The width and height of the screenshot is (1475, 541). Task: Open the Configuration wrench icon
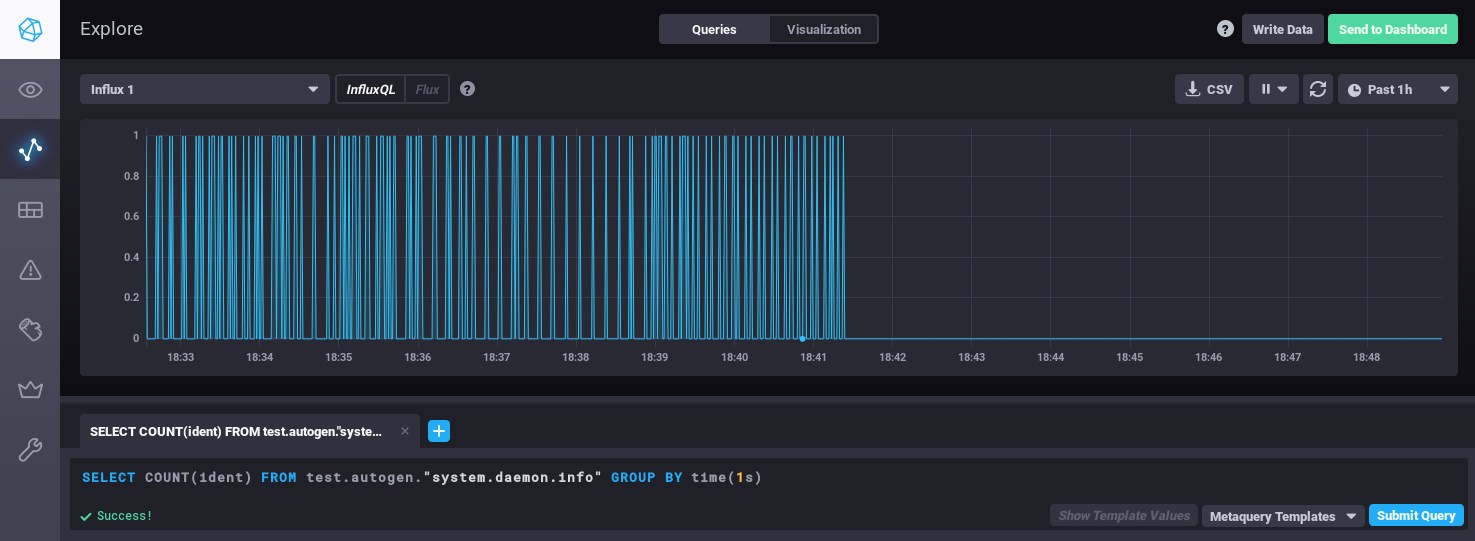click(x=30, y=449)
